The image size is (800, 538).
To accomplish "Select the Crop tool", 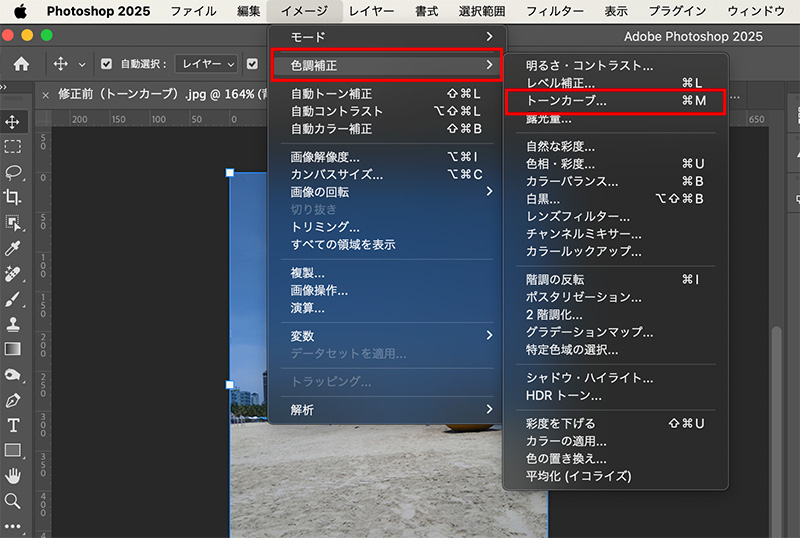I will pos(12,197).
